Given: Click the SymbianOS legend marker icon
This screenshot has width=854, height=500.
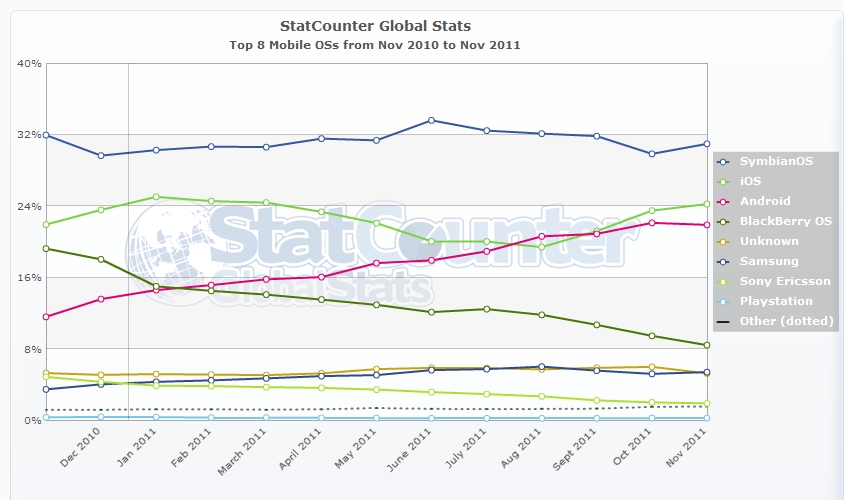Looking at the screenshot, I should [x=723, y=162].
